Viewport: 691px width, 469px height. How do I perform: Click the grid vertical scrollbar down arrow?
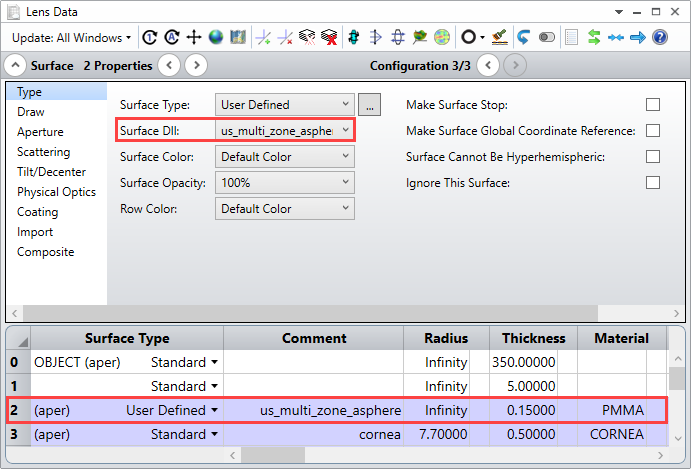click(x=677, y=438)
